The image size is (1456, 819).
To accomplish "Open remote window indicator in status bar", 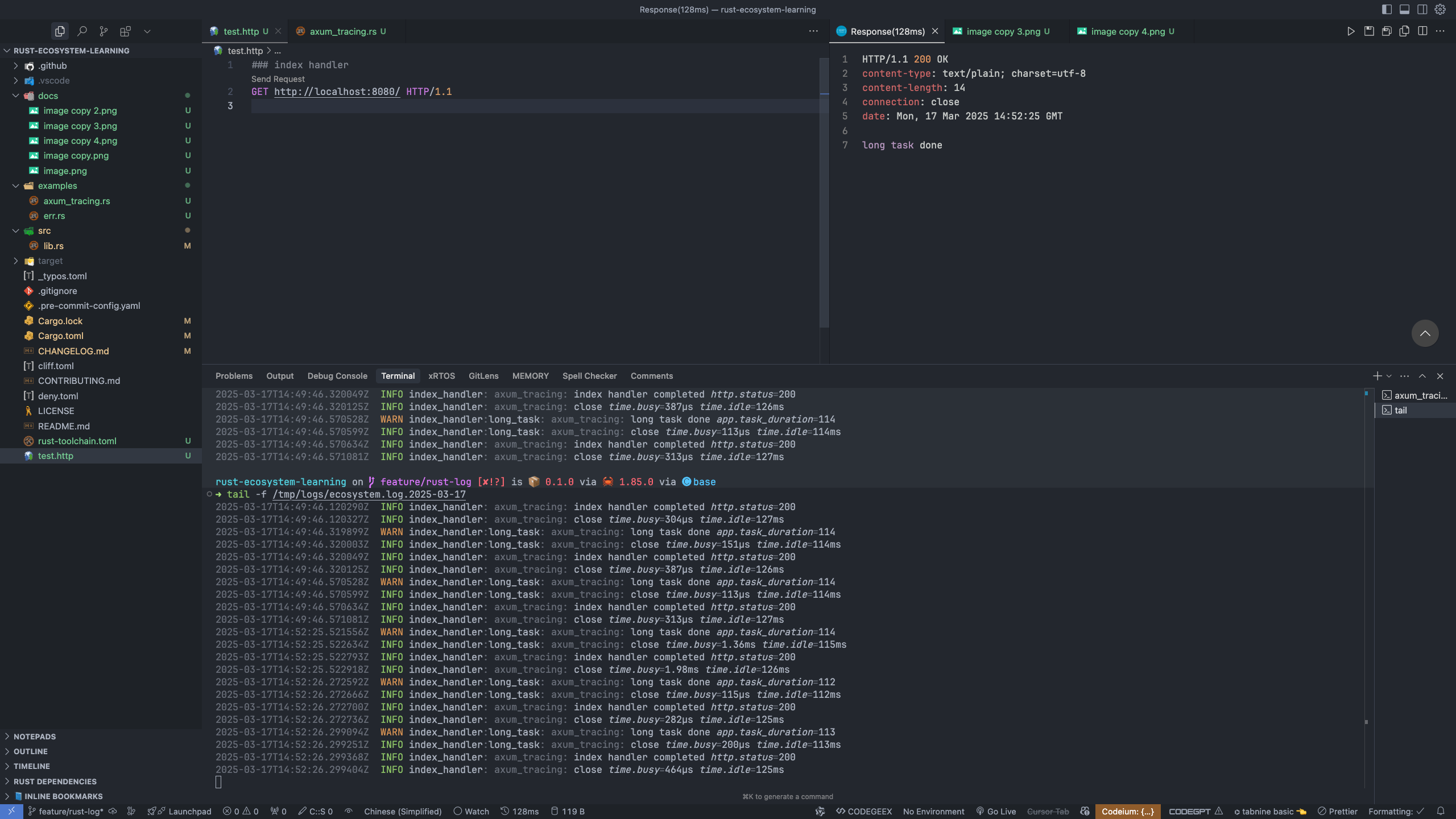I will pos(11,812).
